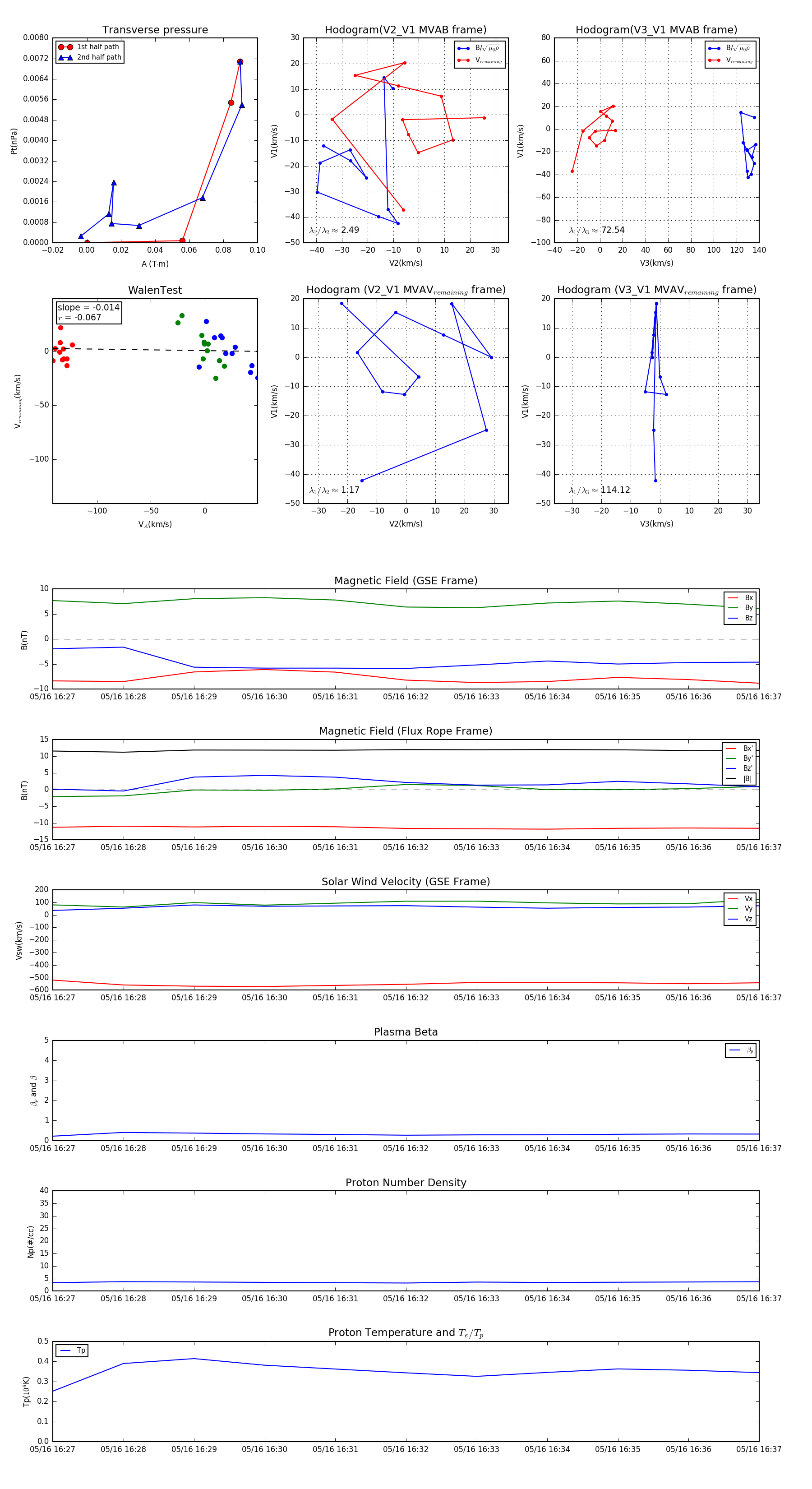Click the "Hodogram(V2_V1 MVAB frame)" title

(x=406, y=30)
